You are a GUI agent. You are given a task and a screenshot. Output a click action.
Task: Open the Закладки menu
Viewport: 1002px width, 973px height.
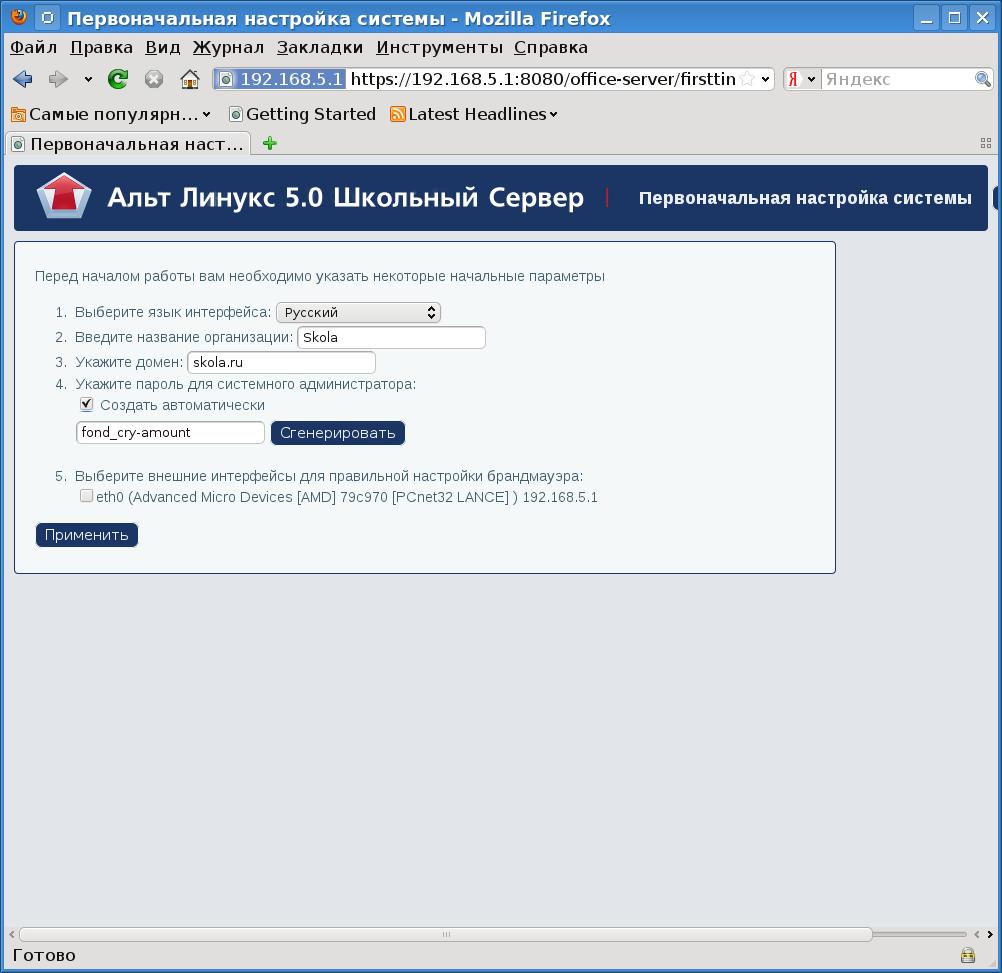coord(320,47)
